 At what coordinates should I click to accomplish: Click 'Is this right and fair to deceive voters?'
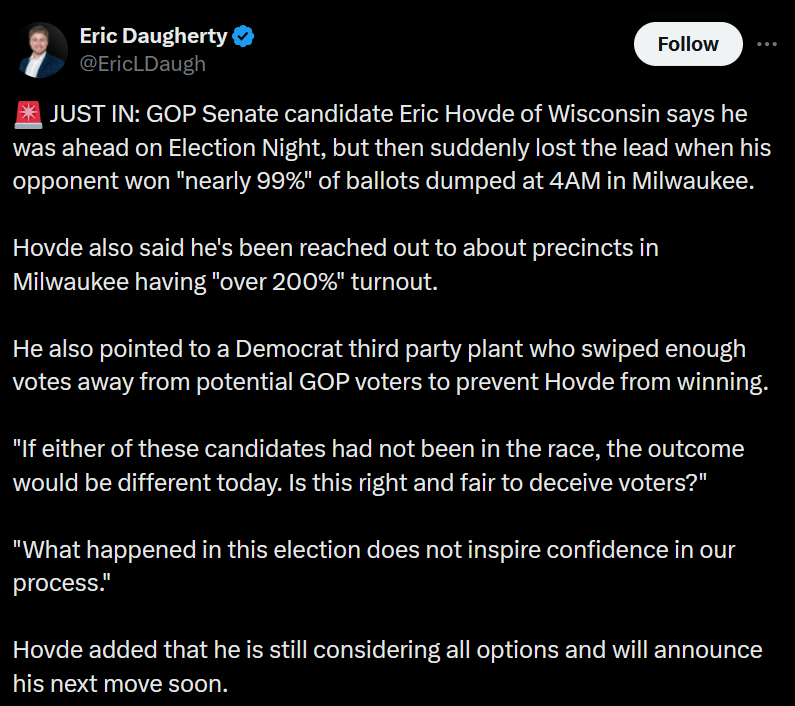point(497,482)
